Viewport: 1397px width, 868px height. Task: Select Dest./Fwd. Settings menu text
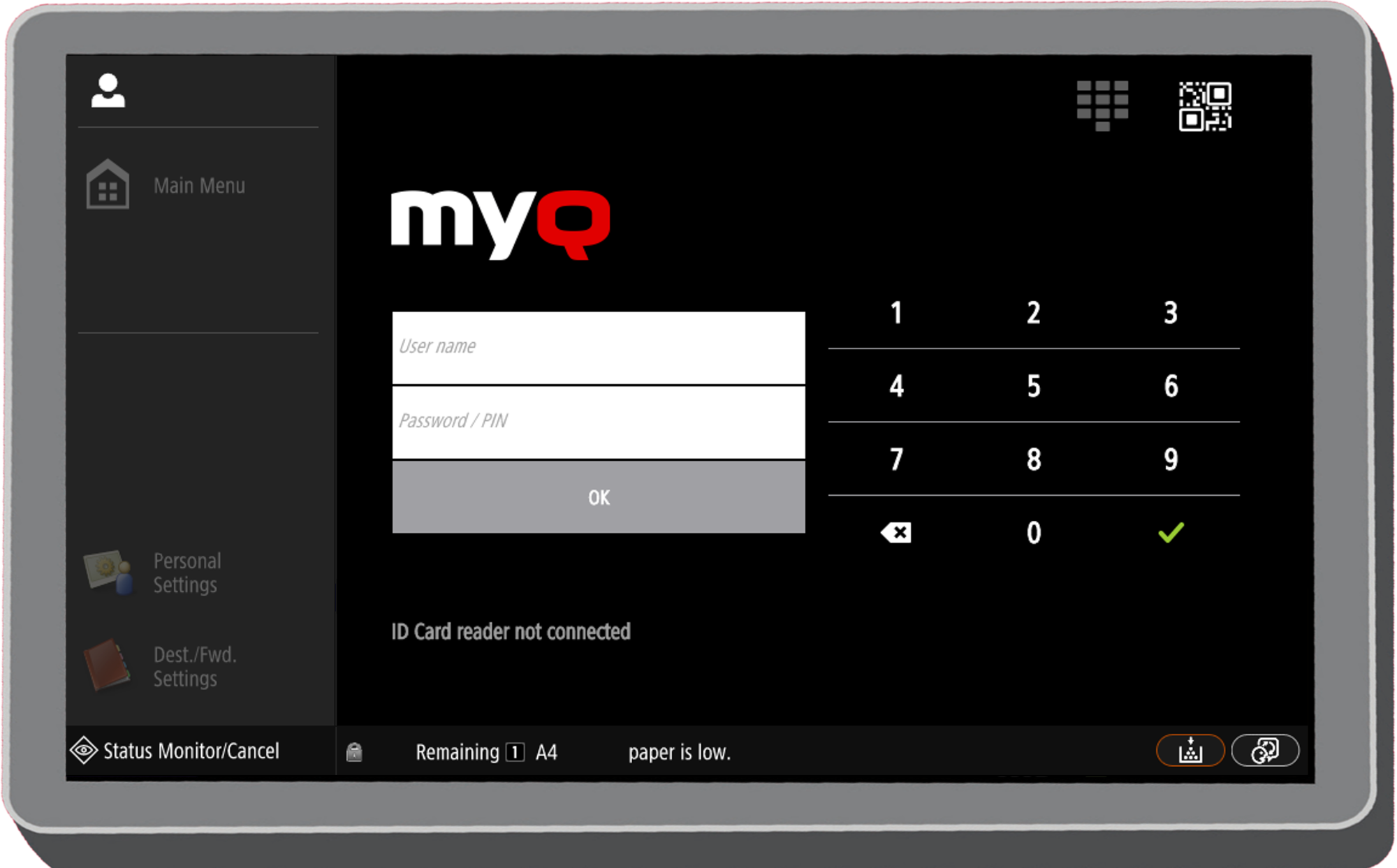point(195,666)
